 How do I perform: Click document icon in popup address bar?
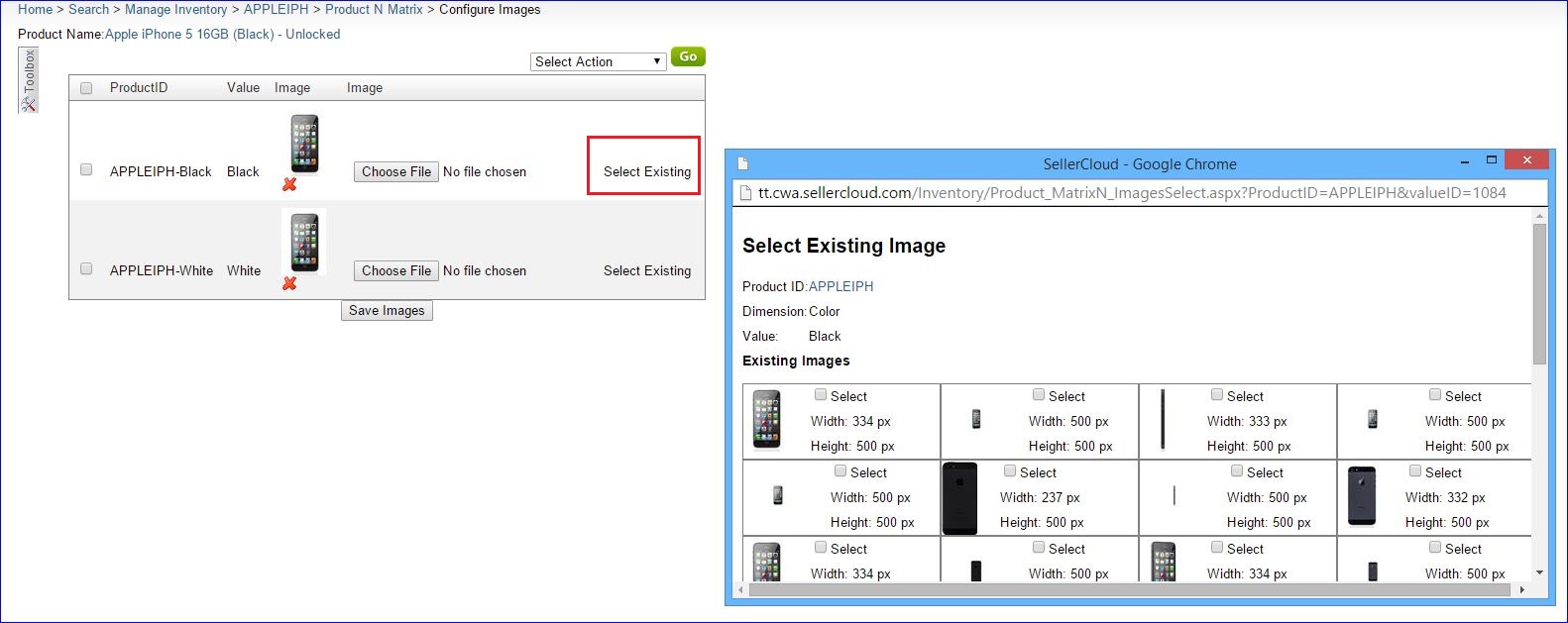[744, 193]
